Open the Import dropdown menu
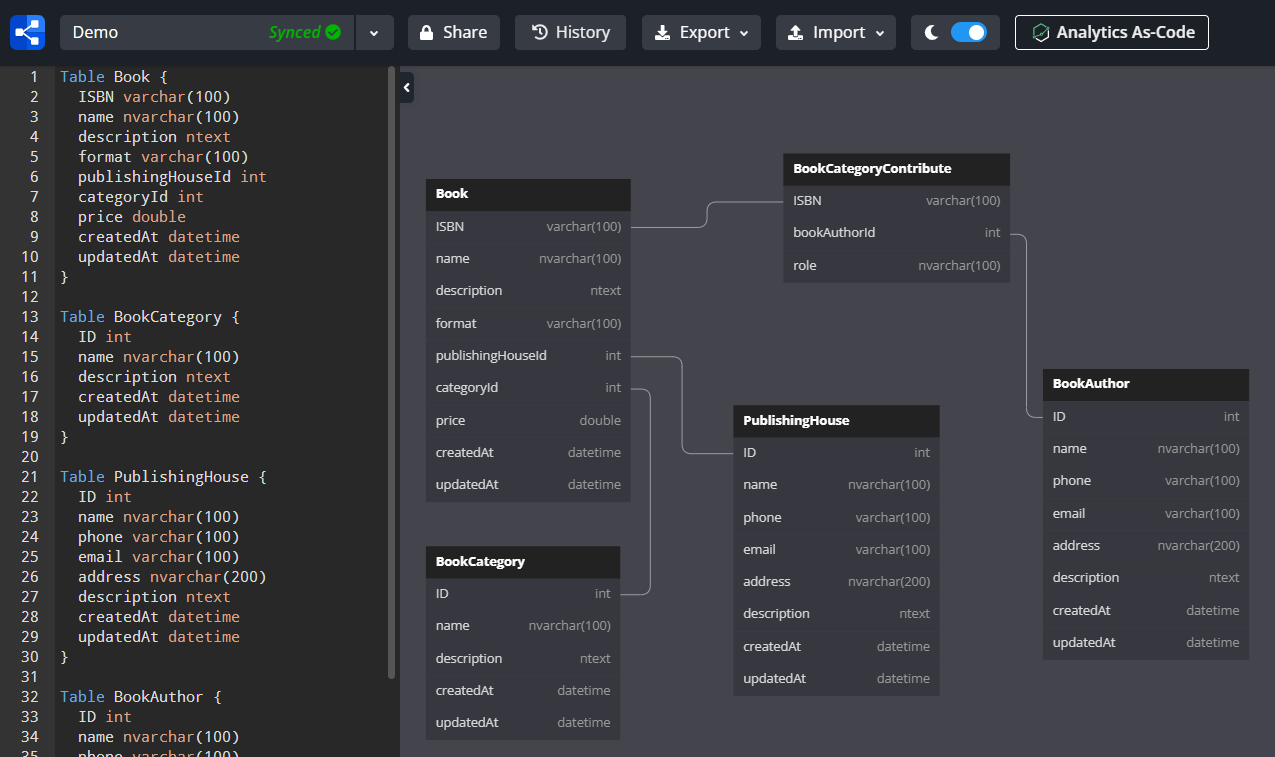Viewport: 1275px width, 757px height. pyautogui.click(x=836, y=32)
